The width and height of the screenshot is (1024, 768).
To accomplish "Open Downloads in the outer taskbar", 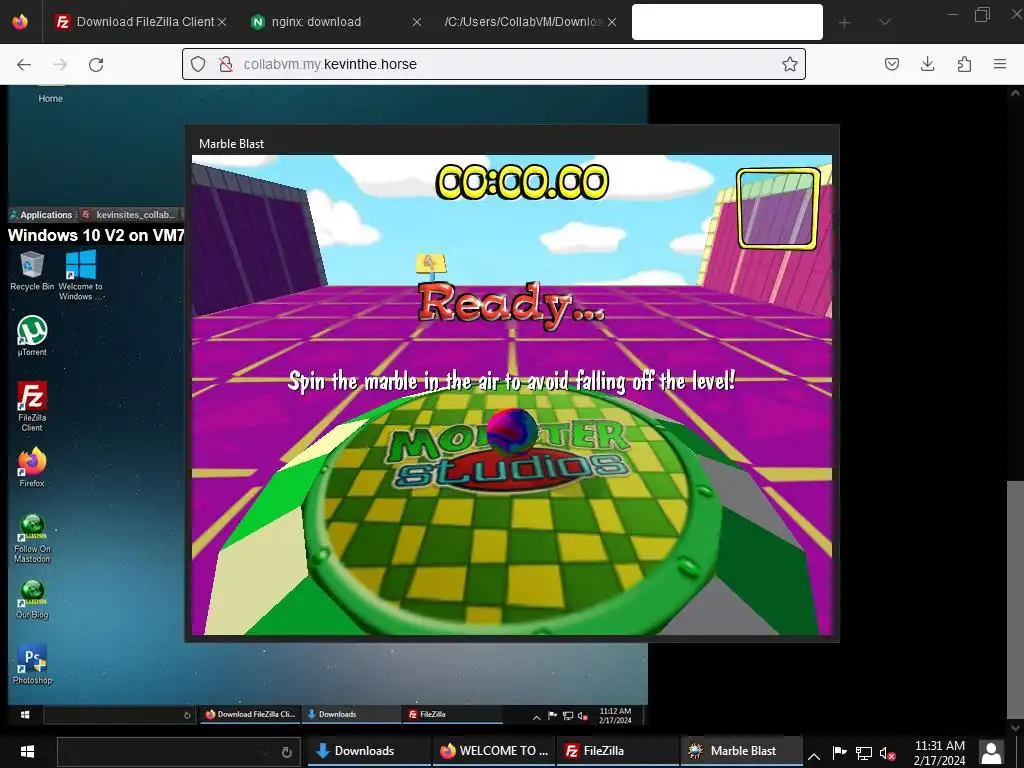I will pos(369,751).
